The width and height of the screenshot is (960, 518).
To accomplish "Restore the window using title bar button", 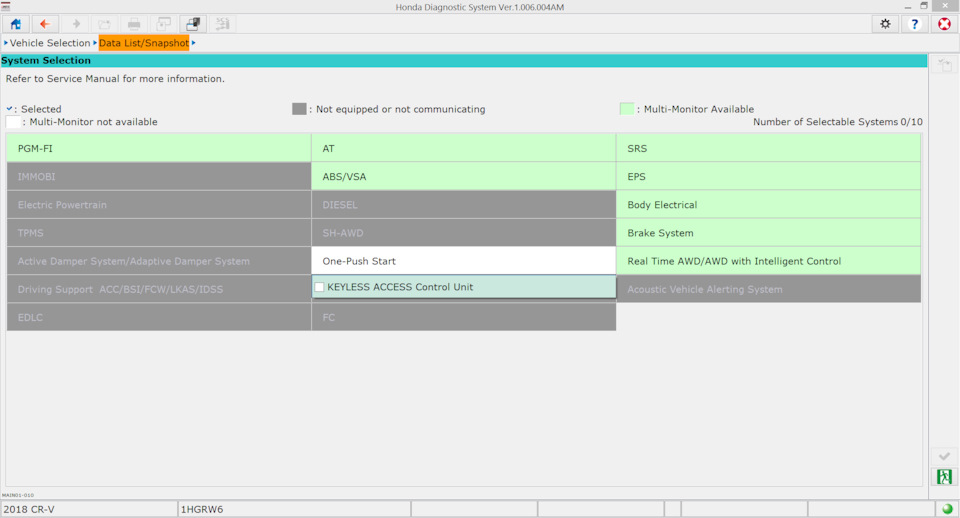I will pyautogui.click(x=924, y=6).
